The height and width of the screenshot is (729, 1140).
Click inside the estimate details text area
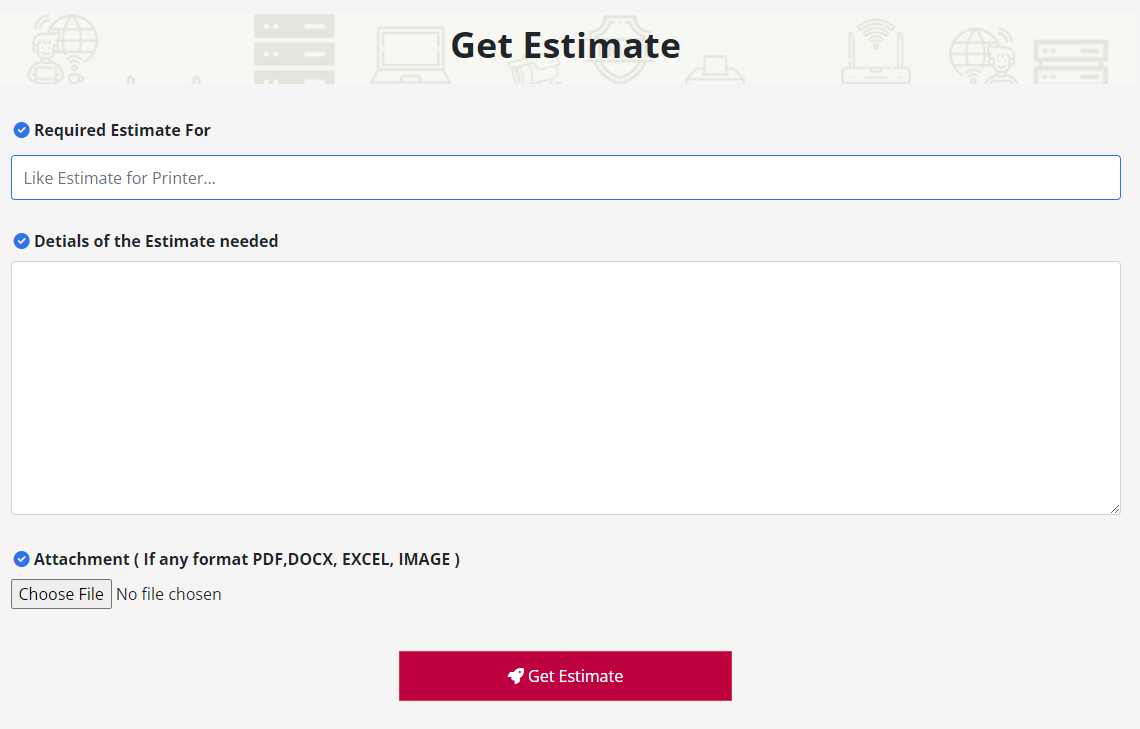tap(565, 388)
